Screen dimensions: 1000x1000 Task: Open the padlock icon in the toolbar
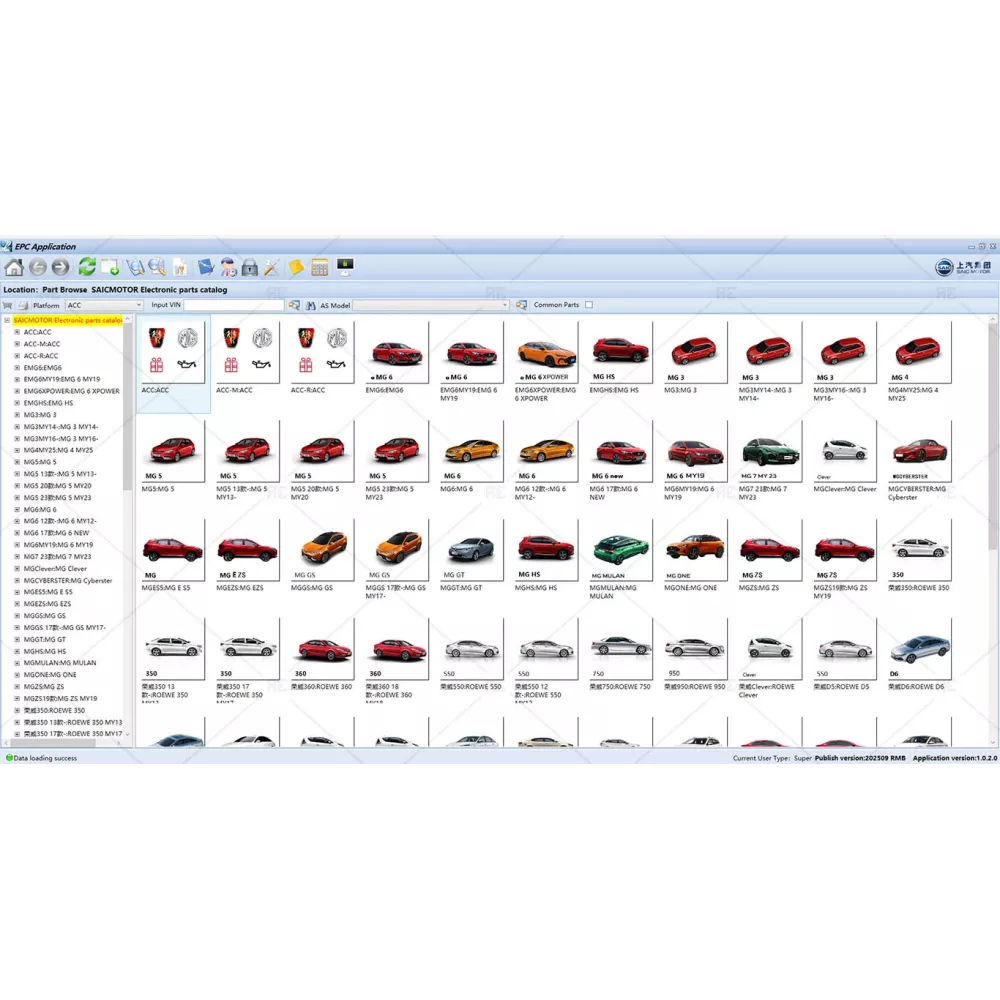pos(250,267)
